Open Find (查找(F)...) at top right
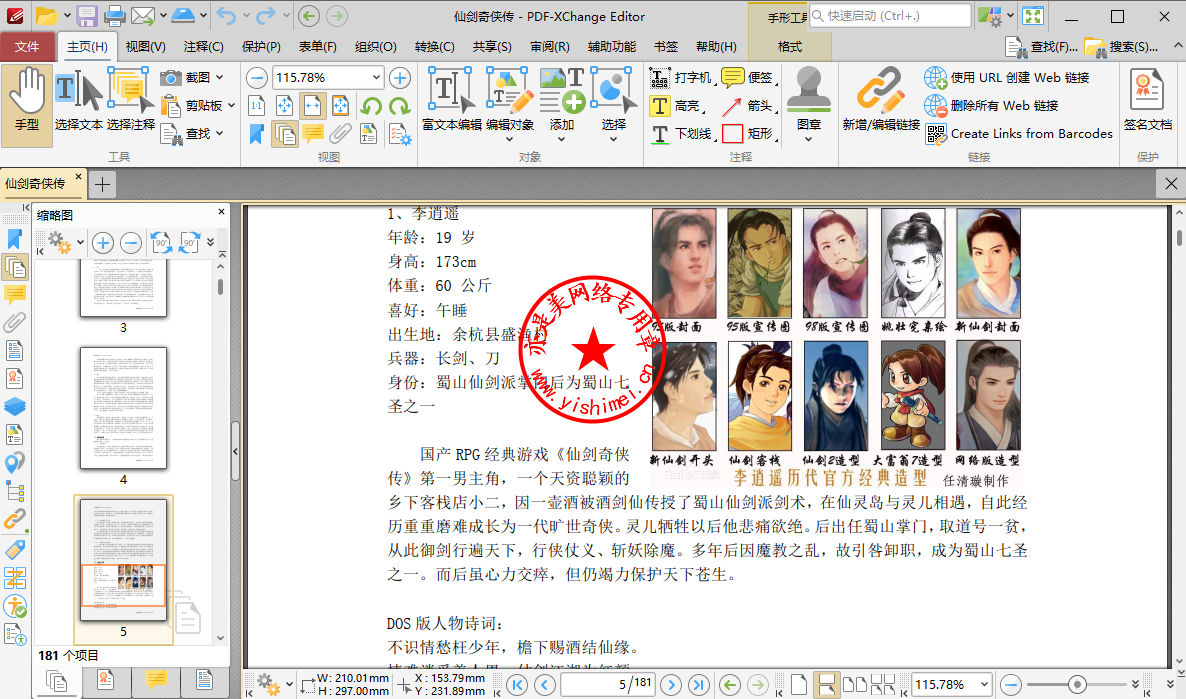1186x699 pixels. coord(1042,47)
